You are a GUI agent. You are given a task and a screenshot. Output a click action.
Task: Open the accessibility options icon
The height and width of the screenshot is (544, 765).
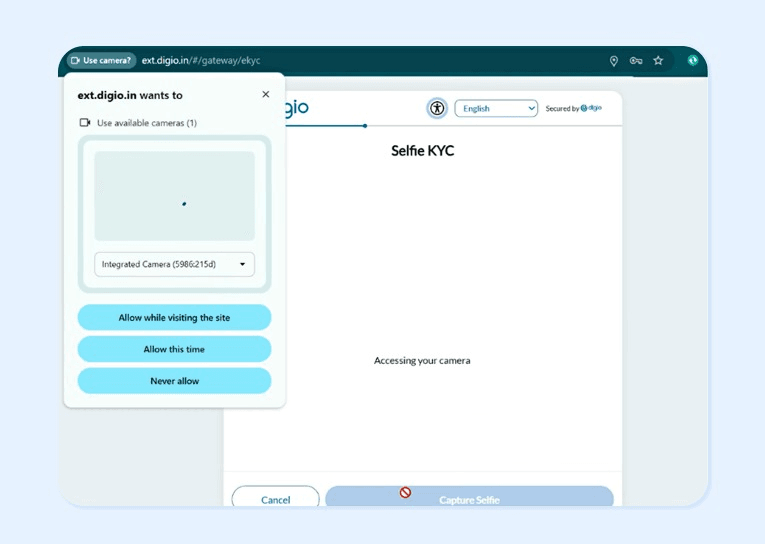point(437,108)
